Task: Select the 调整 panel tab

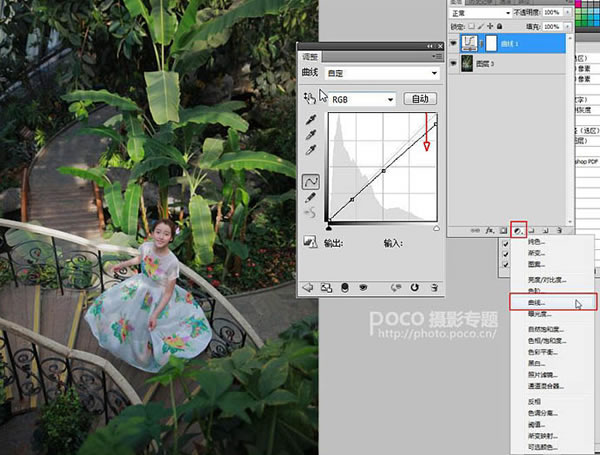Action: coord(310,57)
